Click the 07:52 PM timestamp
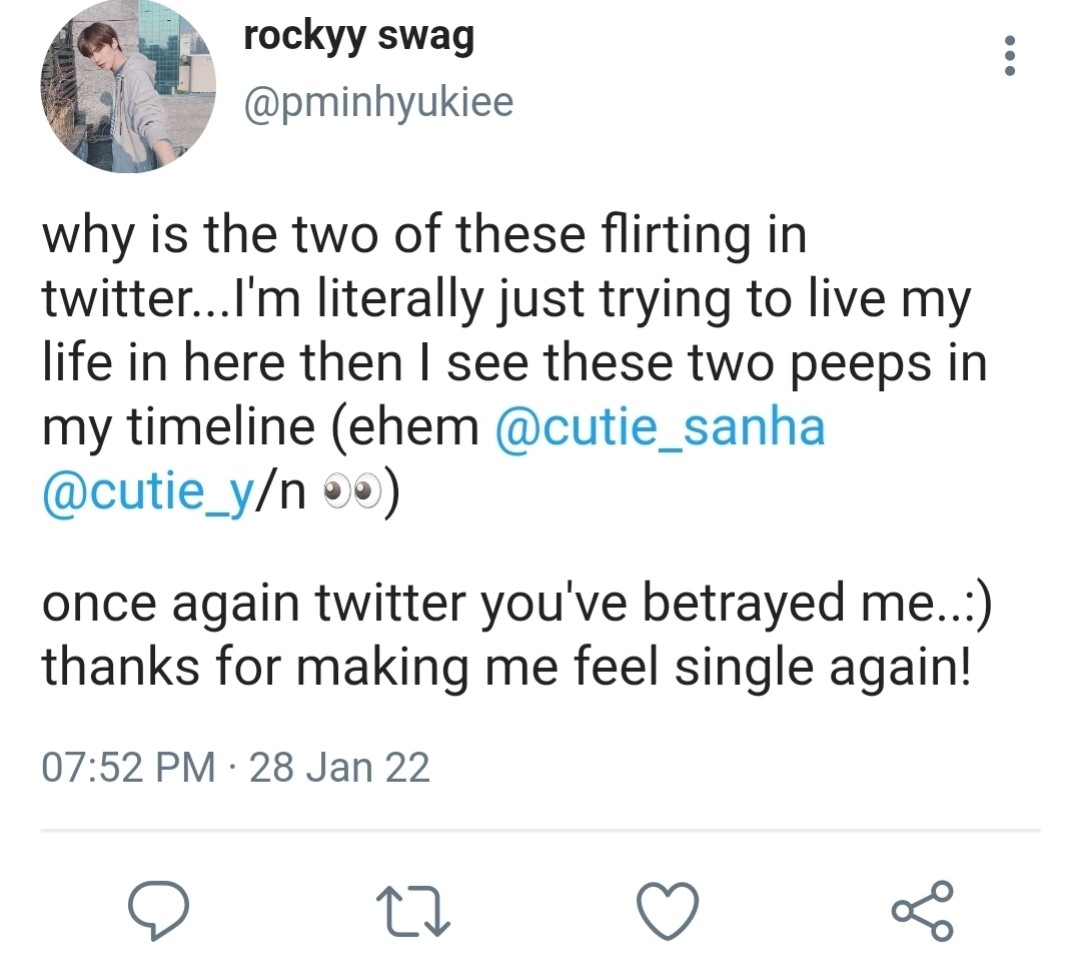This screenshot has height=956, width=1080. coord(128,767)
